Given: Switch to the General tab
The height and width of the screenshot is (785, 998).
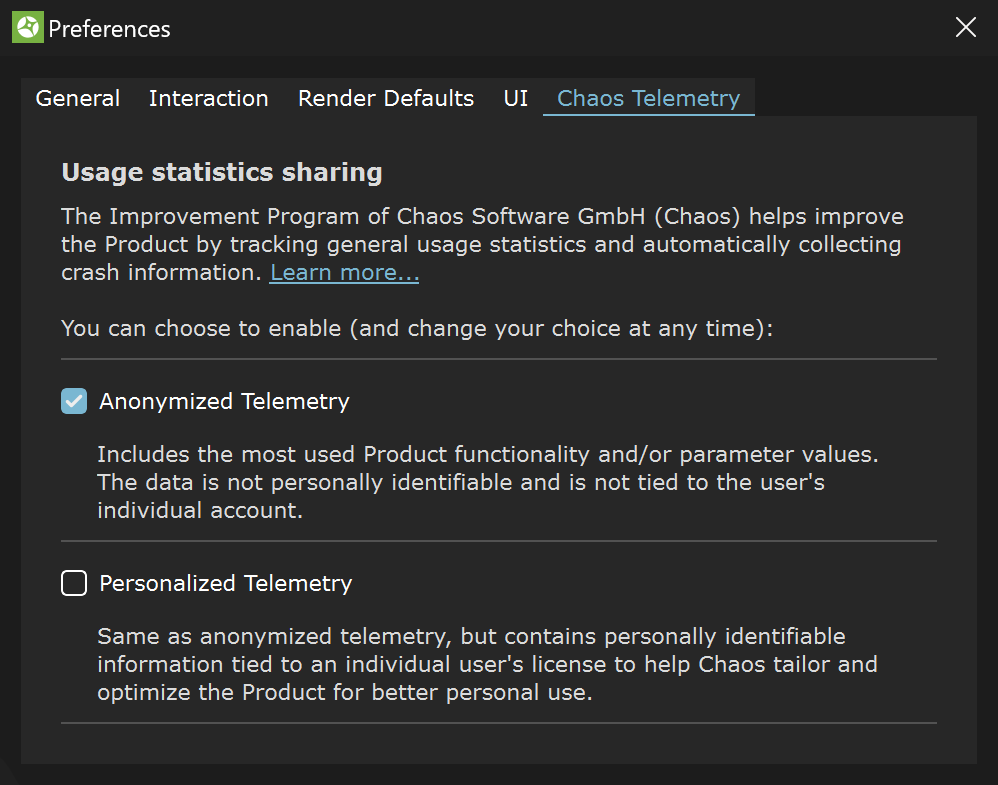Looking at the screenshot, I should pos(78,98).
